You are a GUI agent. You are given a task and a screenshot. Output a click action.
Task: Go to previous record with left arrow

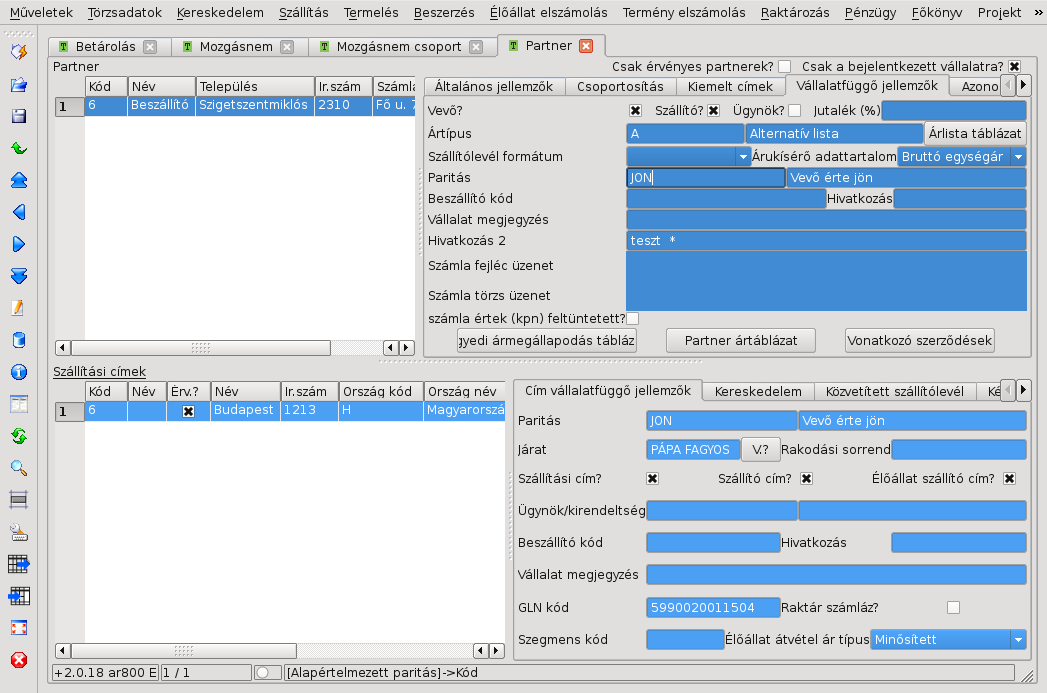18,212
